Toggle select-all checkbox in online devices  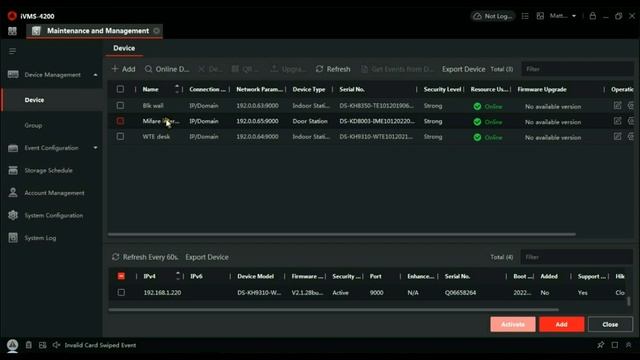121,276
